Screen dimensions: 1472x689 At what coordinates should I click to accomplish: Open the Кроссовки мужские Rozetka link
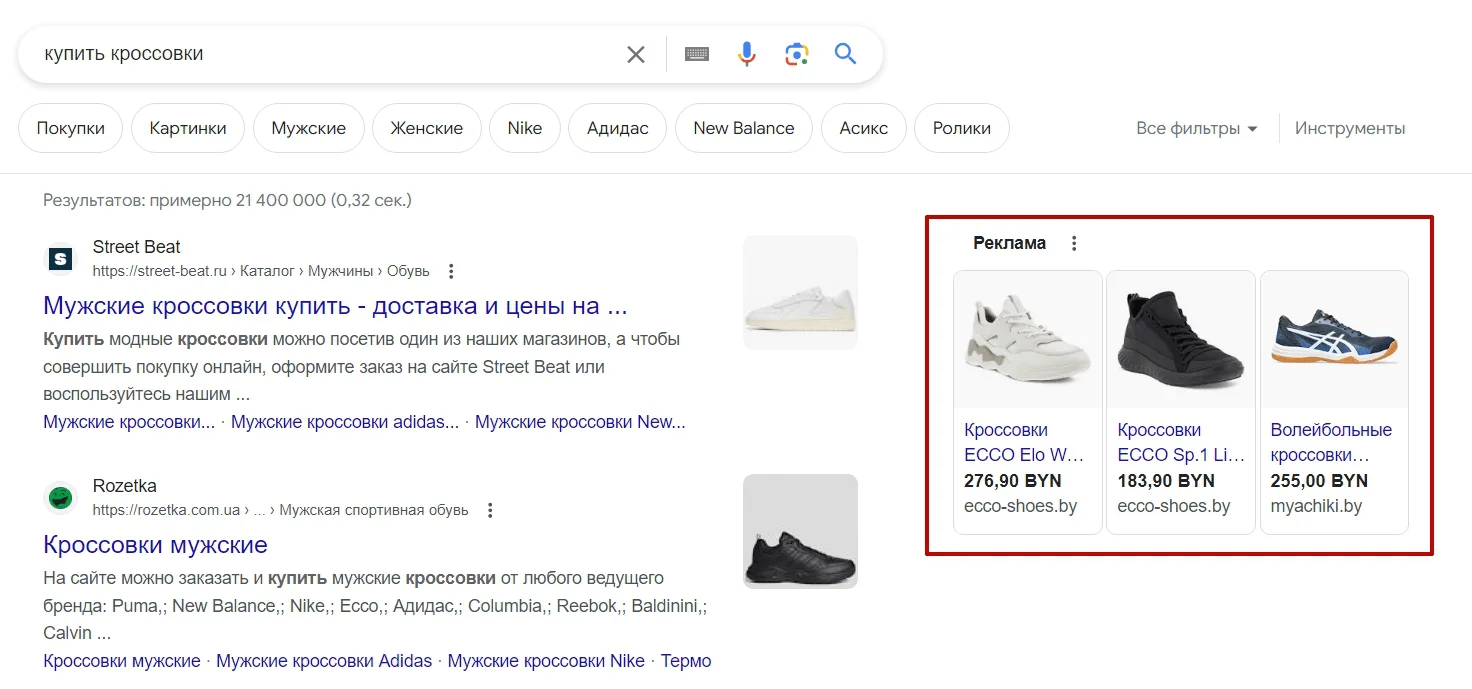(155, 545)
